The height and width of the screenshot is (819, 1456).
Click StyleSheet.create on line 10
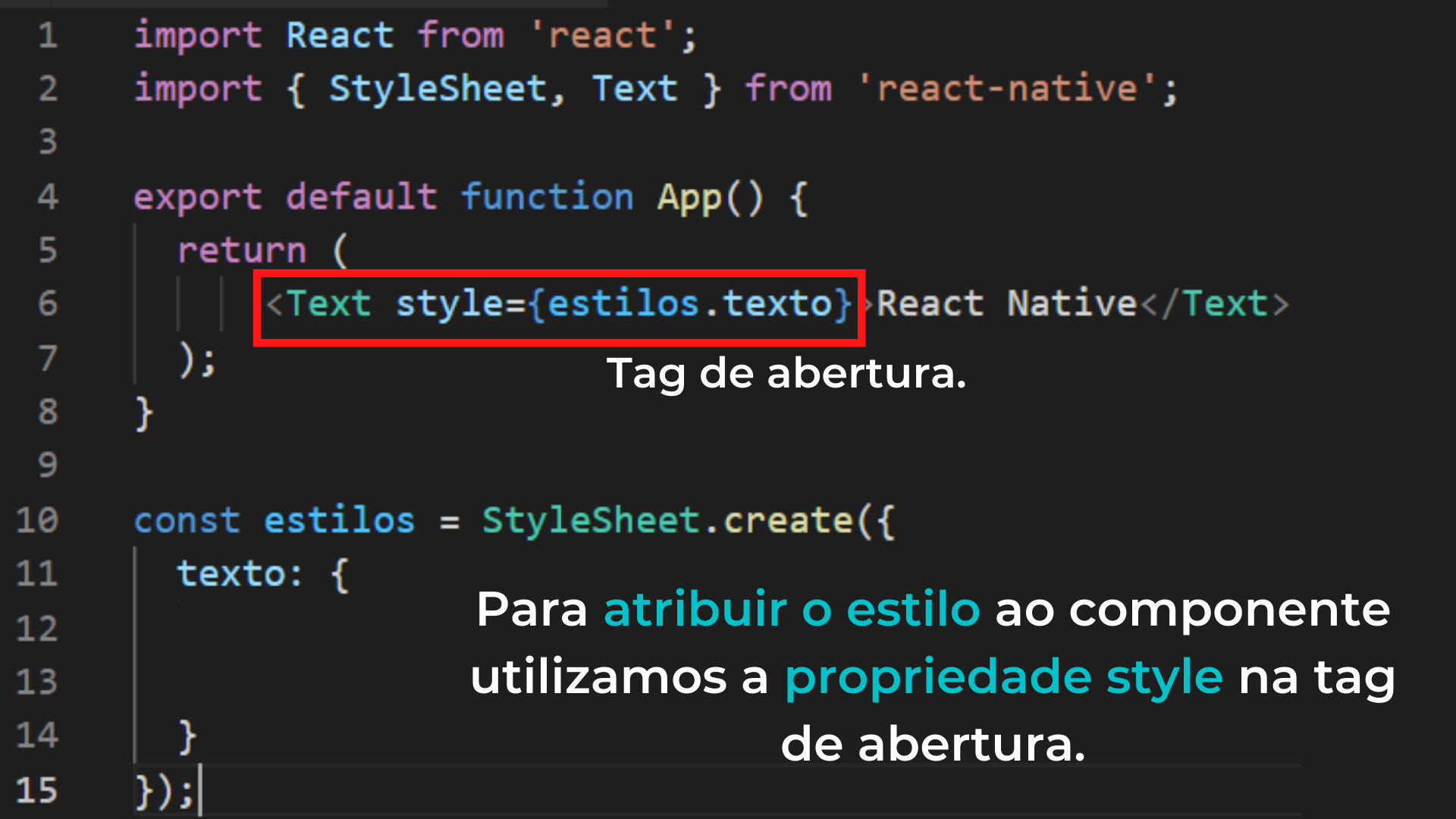(667, 520)
